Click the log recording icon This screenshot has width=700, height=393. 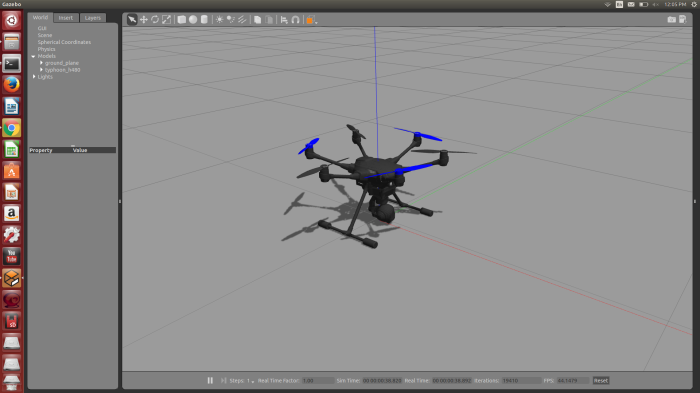coord(683,19)
